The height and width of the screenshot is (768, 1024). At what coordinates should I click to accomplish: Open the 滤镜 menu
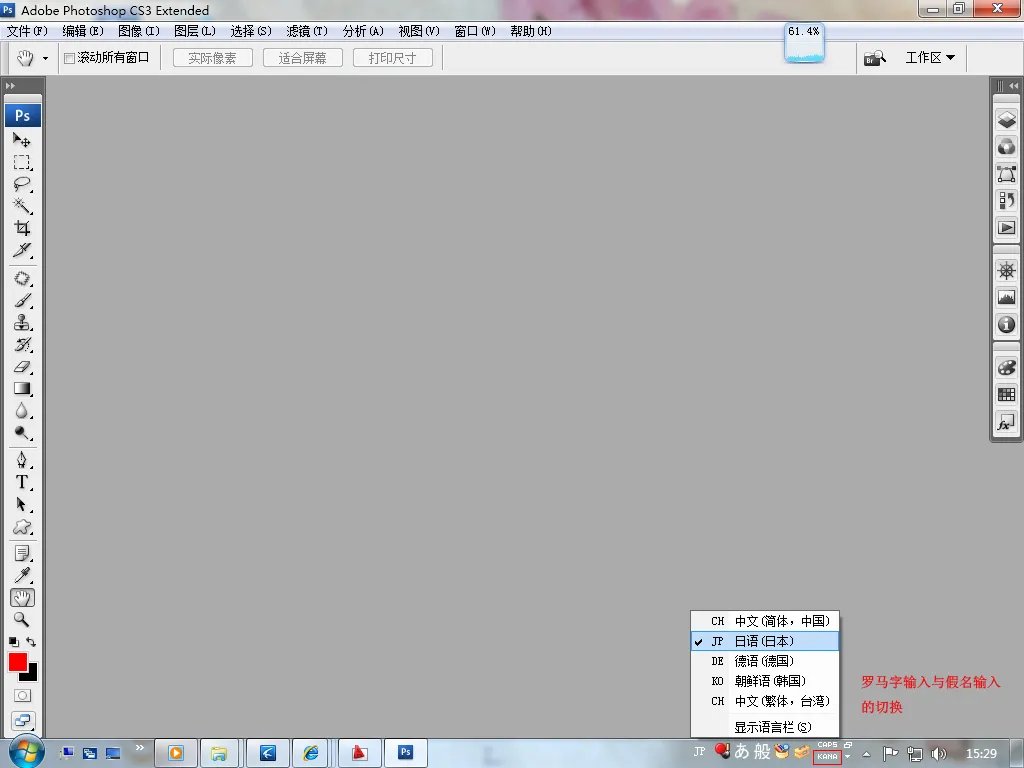coord(306,31)
